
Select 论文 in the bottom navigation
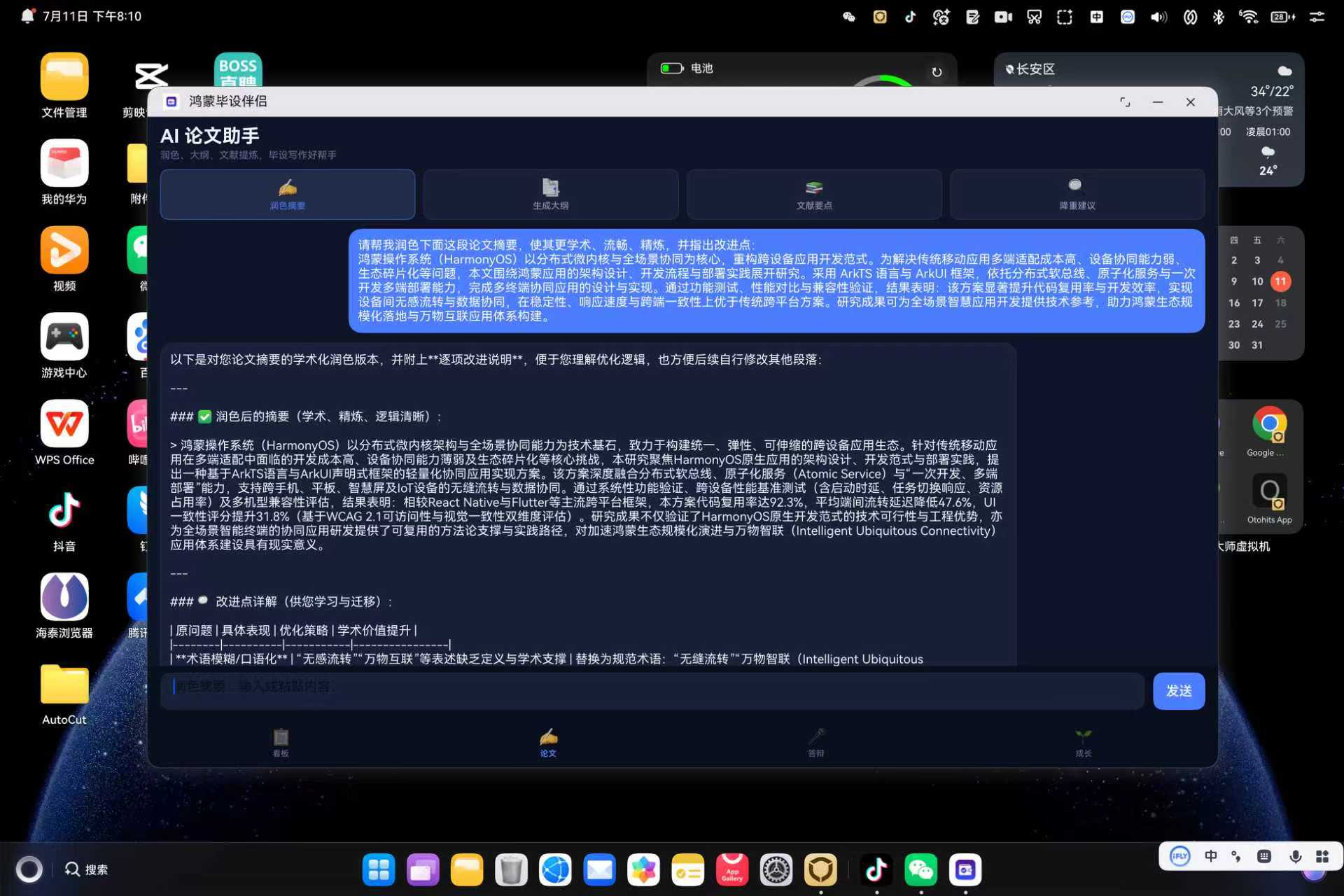[548, 743]
